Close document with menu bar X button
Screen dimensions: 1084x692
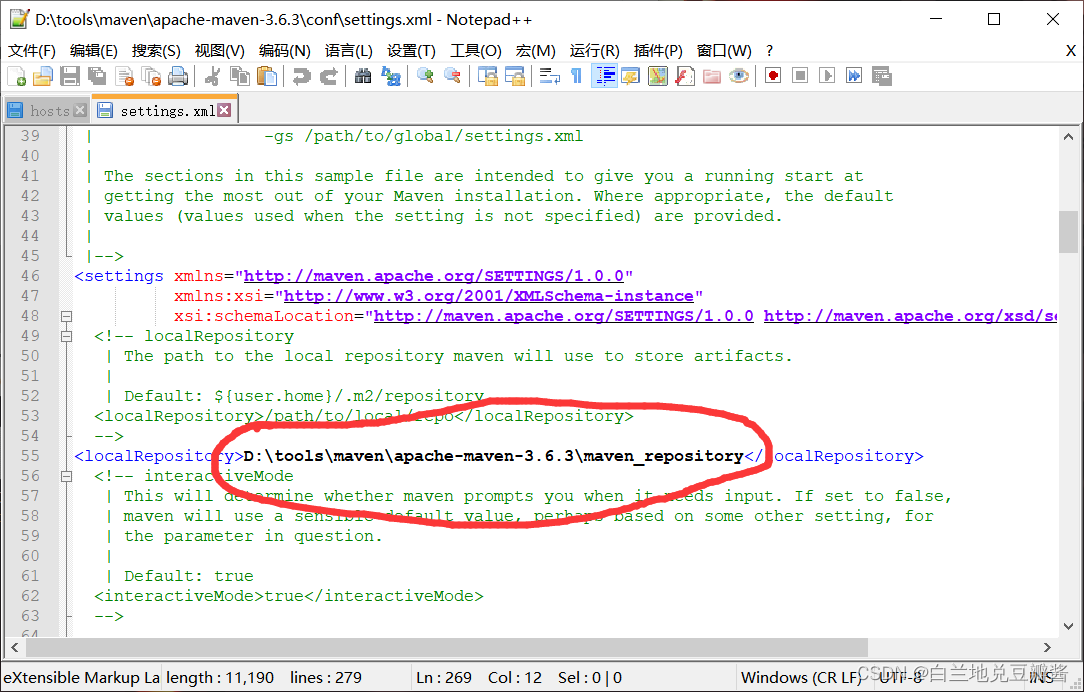pyautogui.click(x=1070, y=50)
